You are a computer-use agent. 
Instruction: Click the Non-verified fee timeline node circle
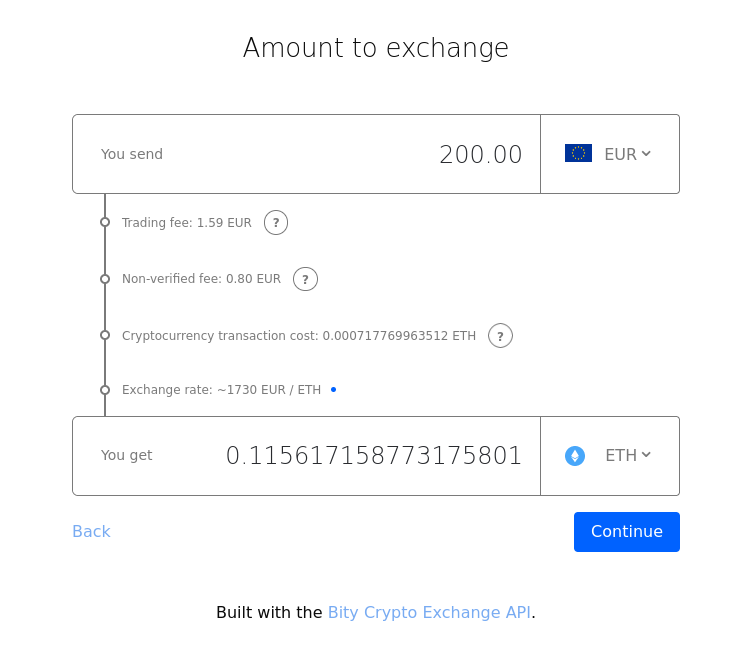pos(105,279)
